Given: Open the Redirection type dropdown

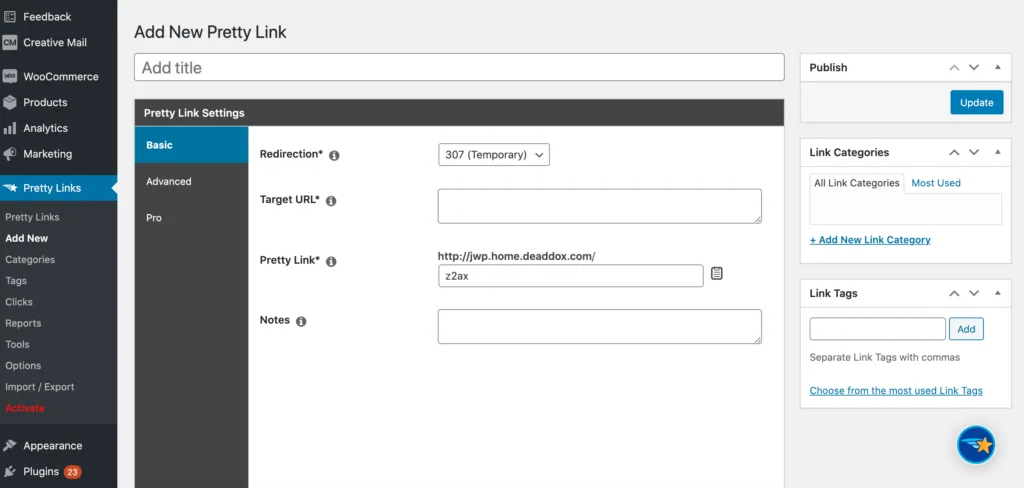Looking at the screenshot, I should [494, 155].
